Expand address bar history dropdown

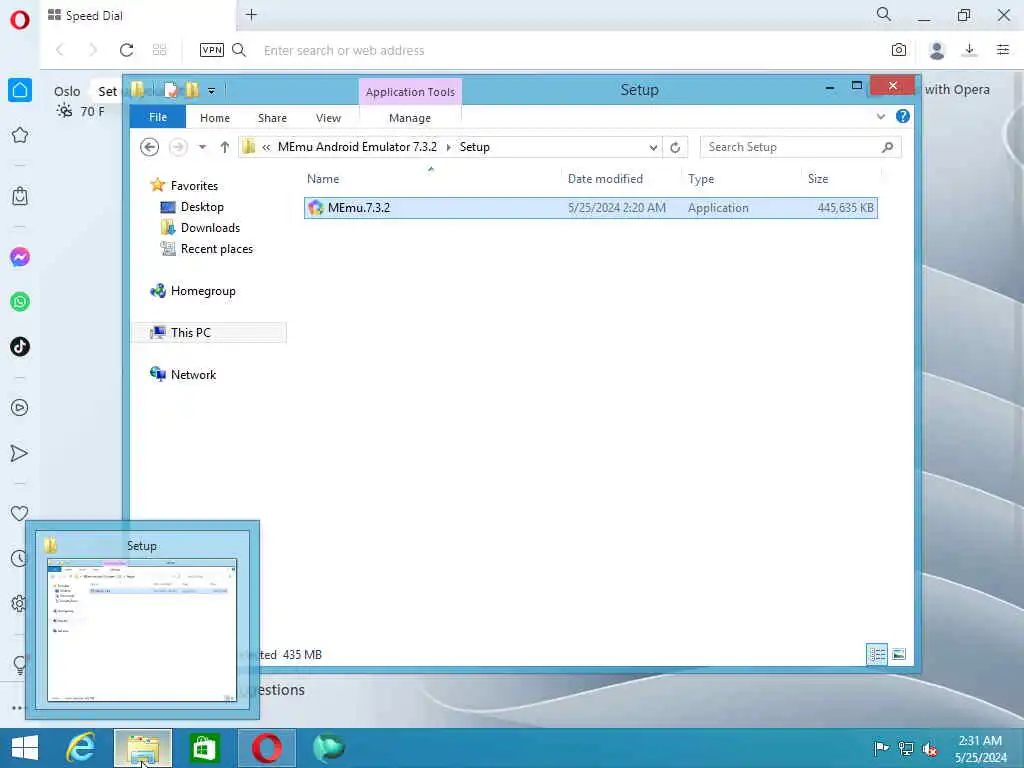653,148
